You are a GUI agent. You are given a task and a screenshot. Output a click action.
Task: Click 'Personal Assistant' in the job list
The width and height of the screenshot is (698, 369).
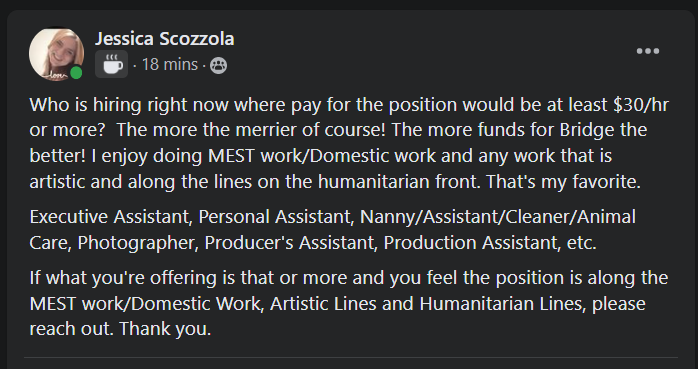point(274,217)
